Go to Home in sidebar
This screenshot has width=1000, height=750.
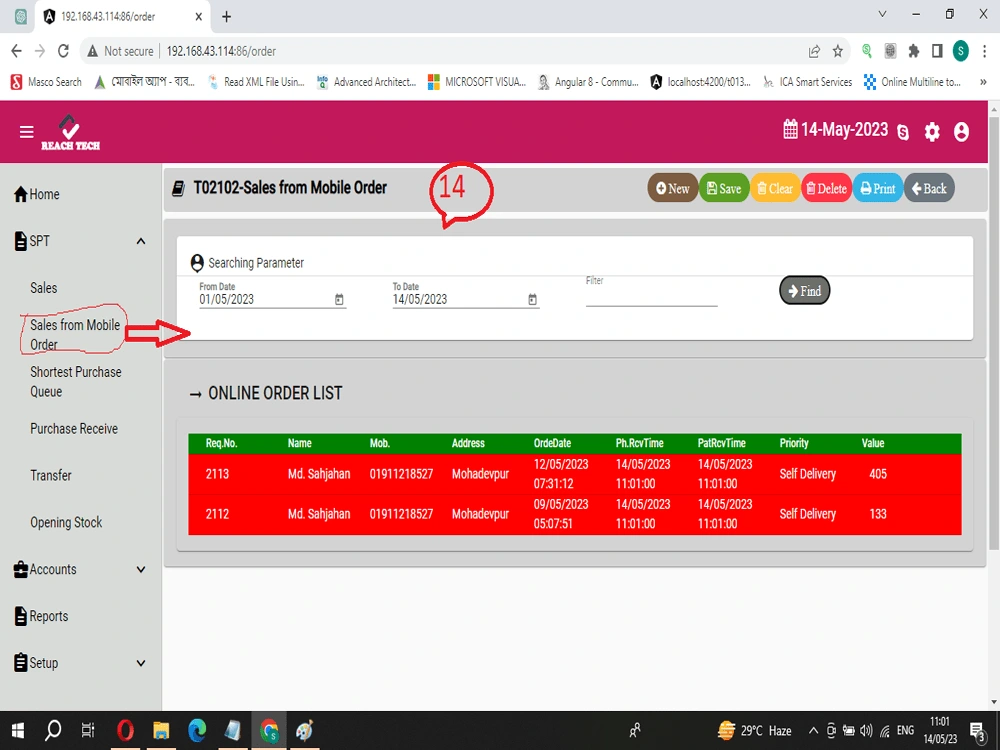[x=37, y=195]
